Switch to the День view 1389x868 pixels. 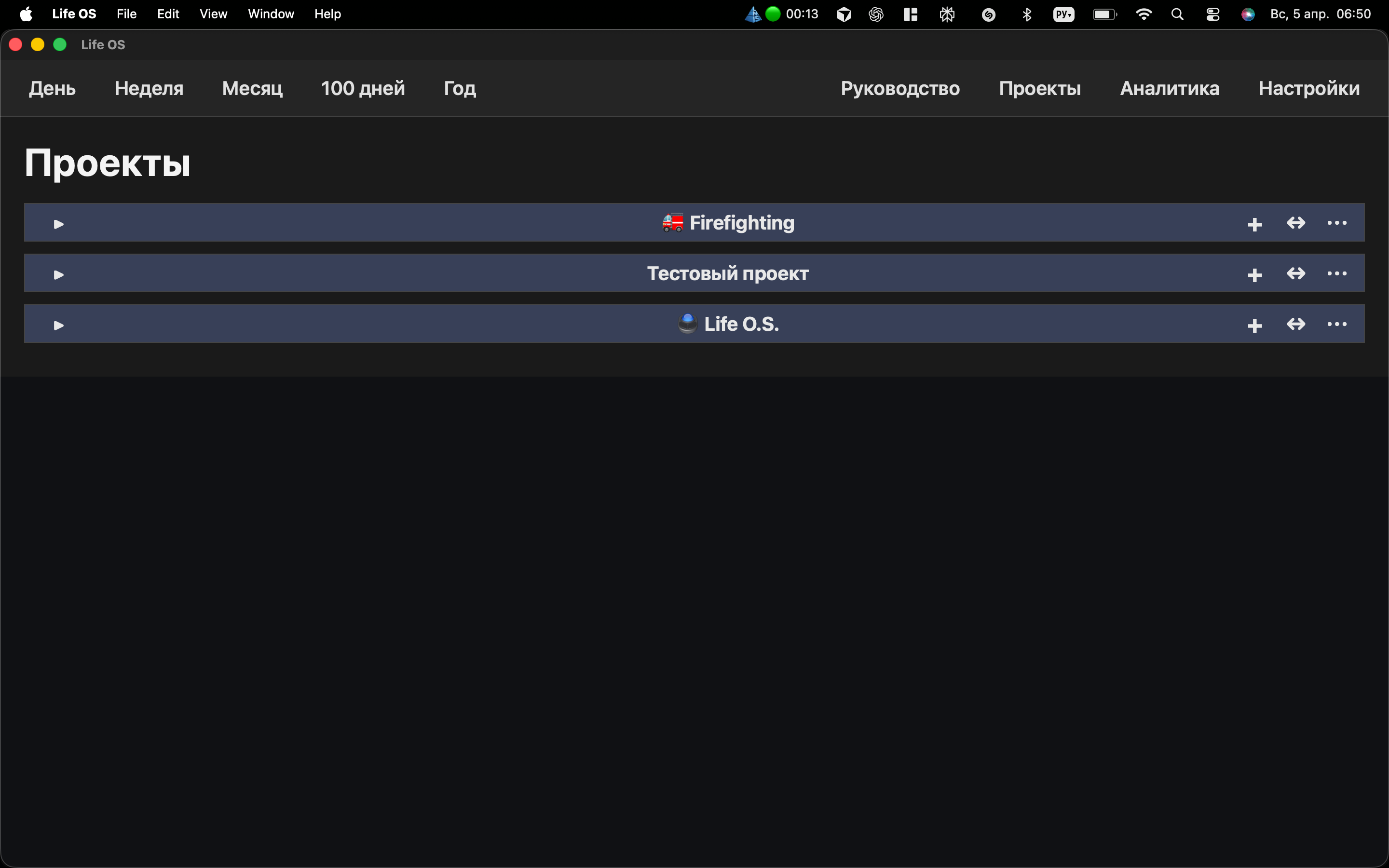coord(52,88)
